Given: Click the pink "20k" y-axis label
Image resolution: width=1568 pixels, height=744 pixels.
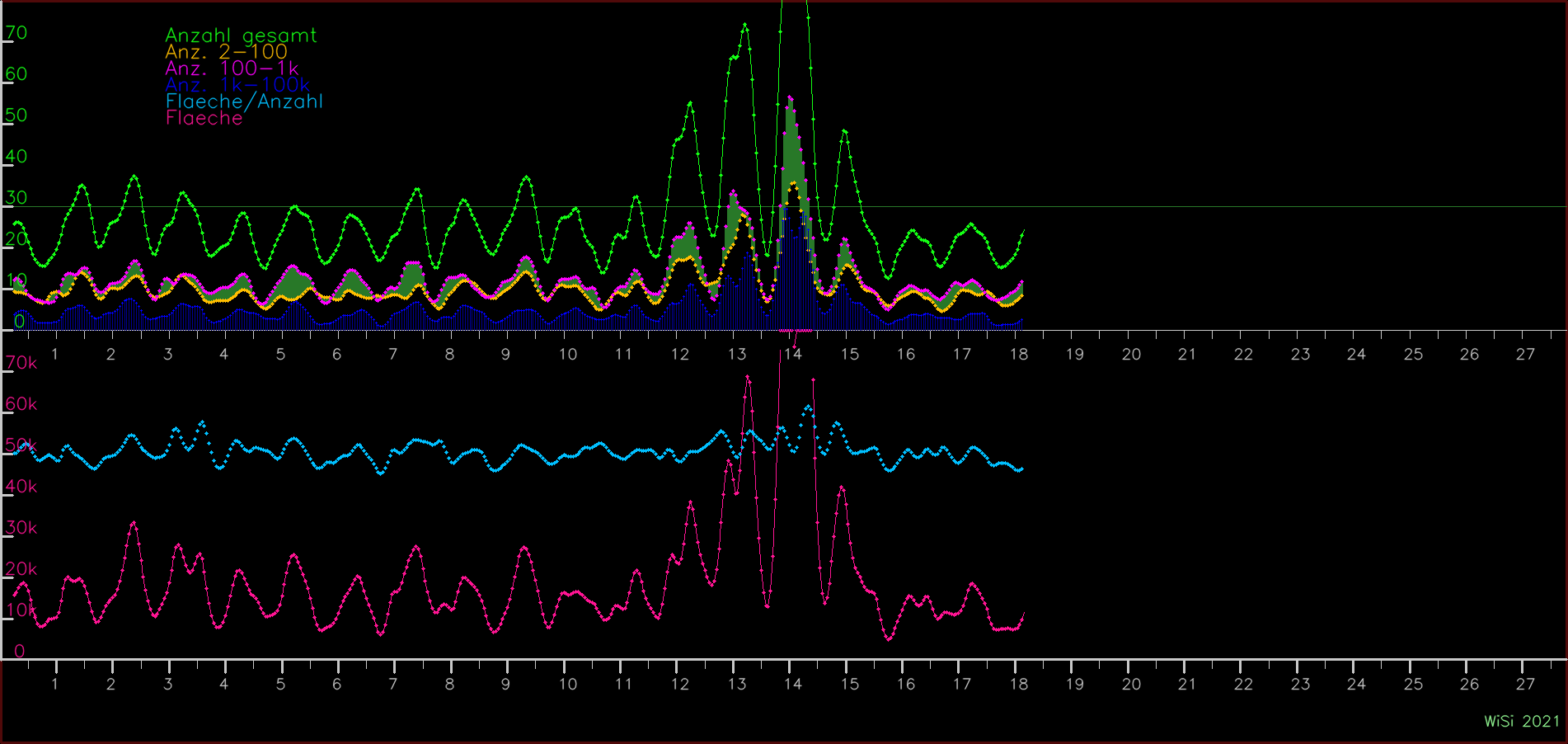Looking at the screenshot, I should coord(21,569).
